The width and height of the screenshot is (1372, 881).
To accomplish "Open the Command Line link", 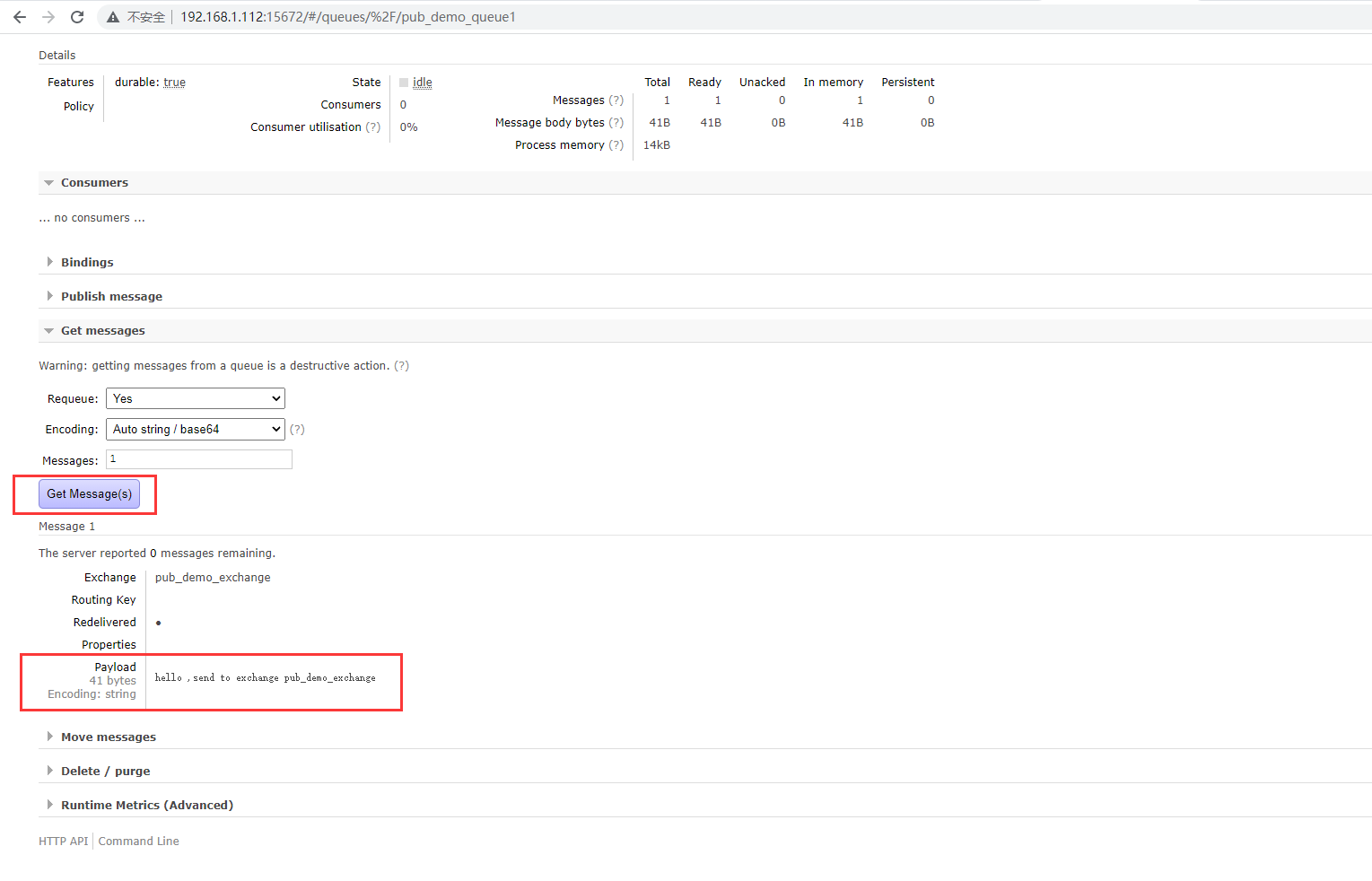I will click(x=139, y=841).
